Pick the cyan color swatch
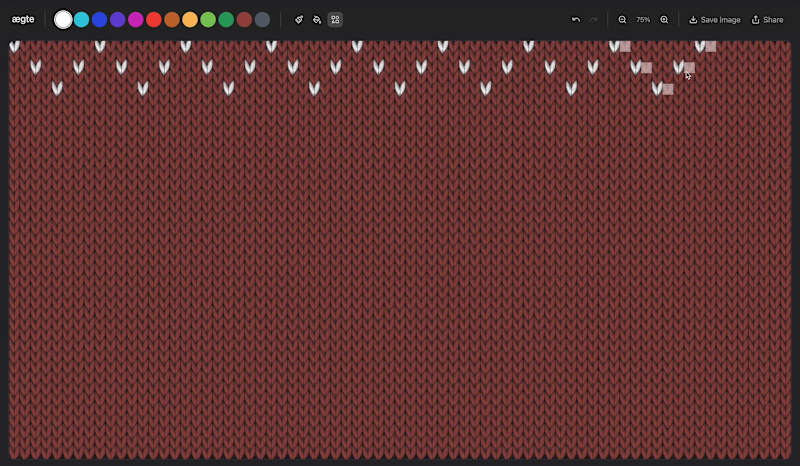 coord(82,19)
